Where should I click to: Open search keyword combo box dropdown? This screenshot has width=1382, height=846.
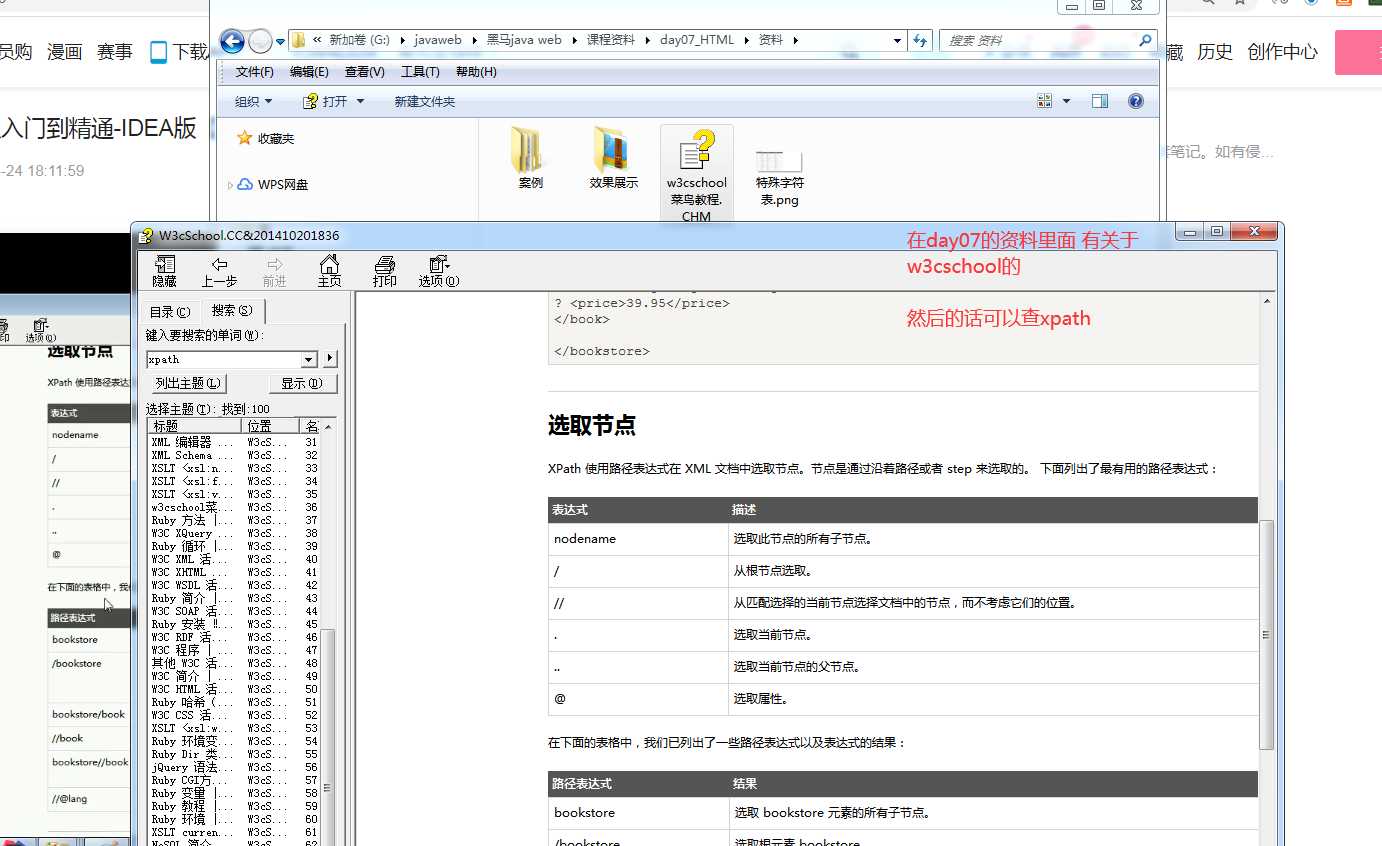click(x=308, y=359)
